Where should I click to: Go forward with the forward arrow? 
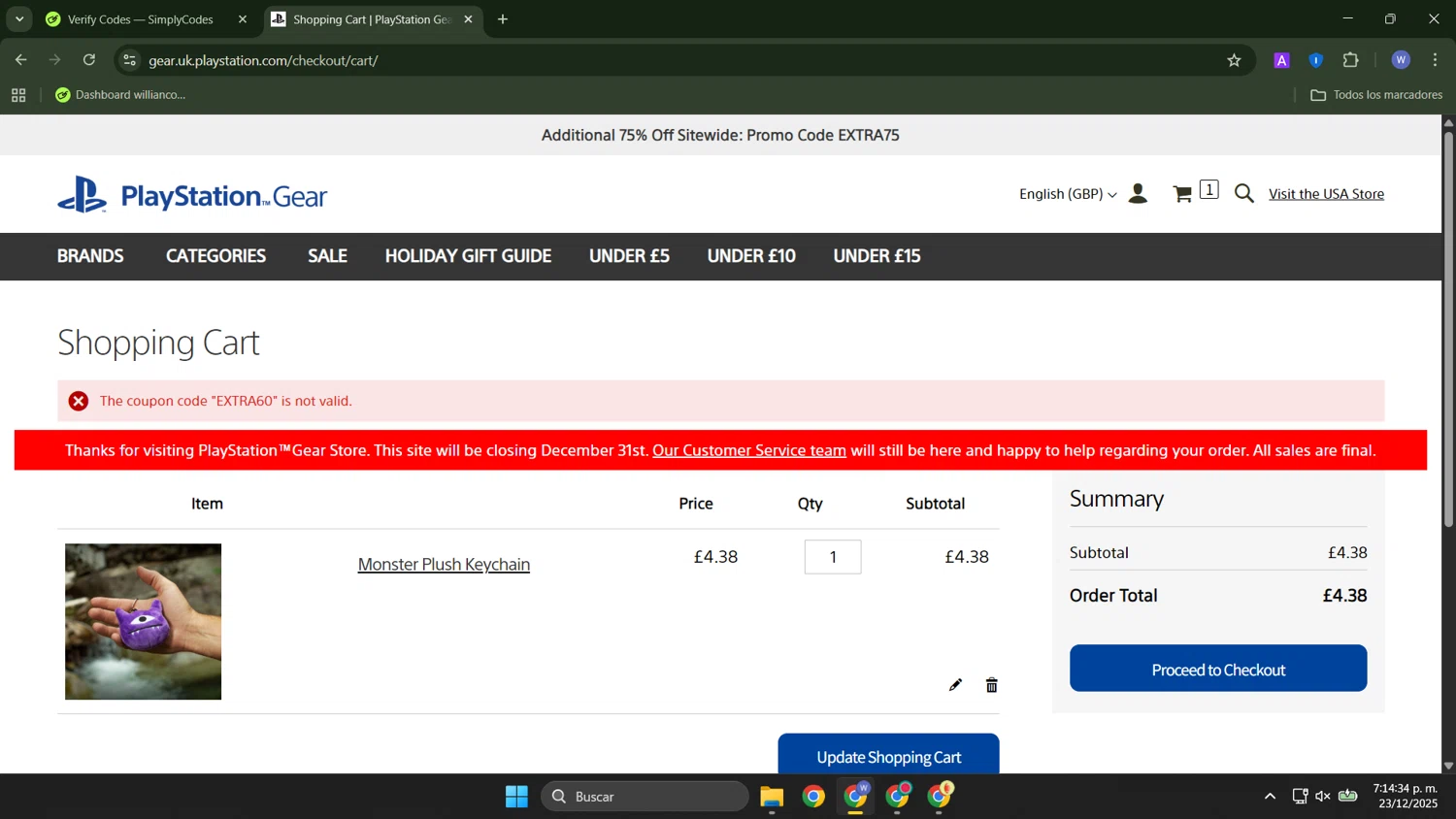tap(55, 60)
